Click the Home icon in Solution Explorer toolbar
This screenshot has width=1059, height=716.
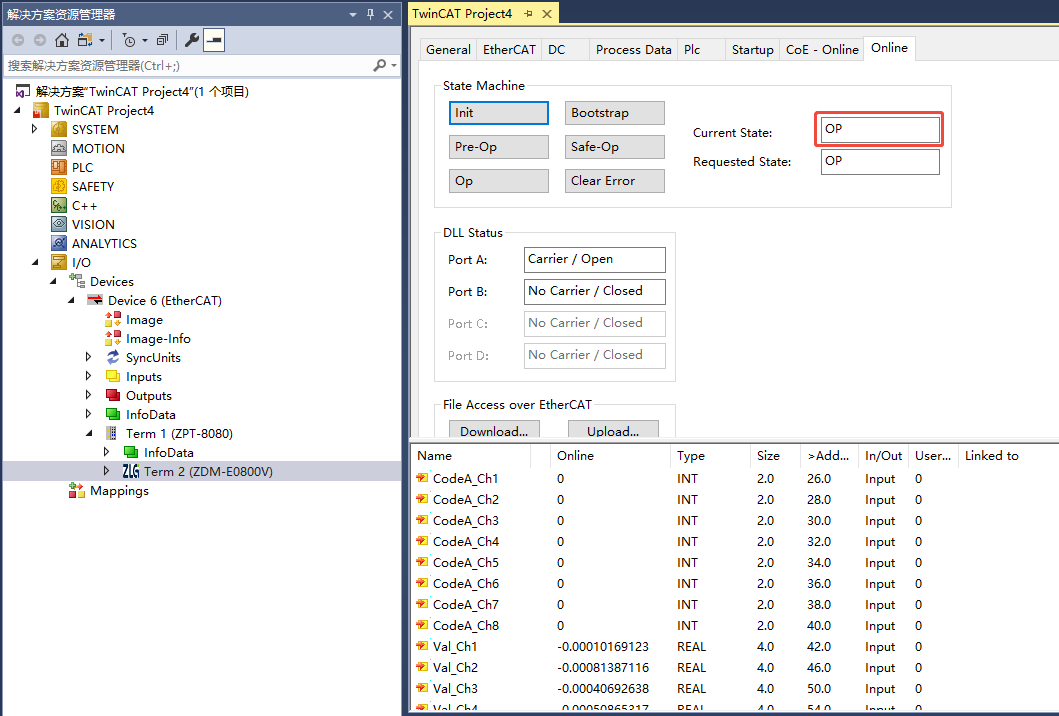62,40
